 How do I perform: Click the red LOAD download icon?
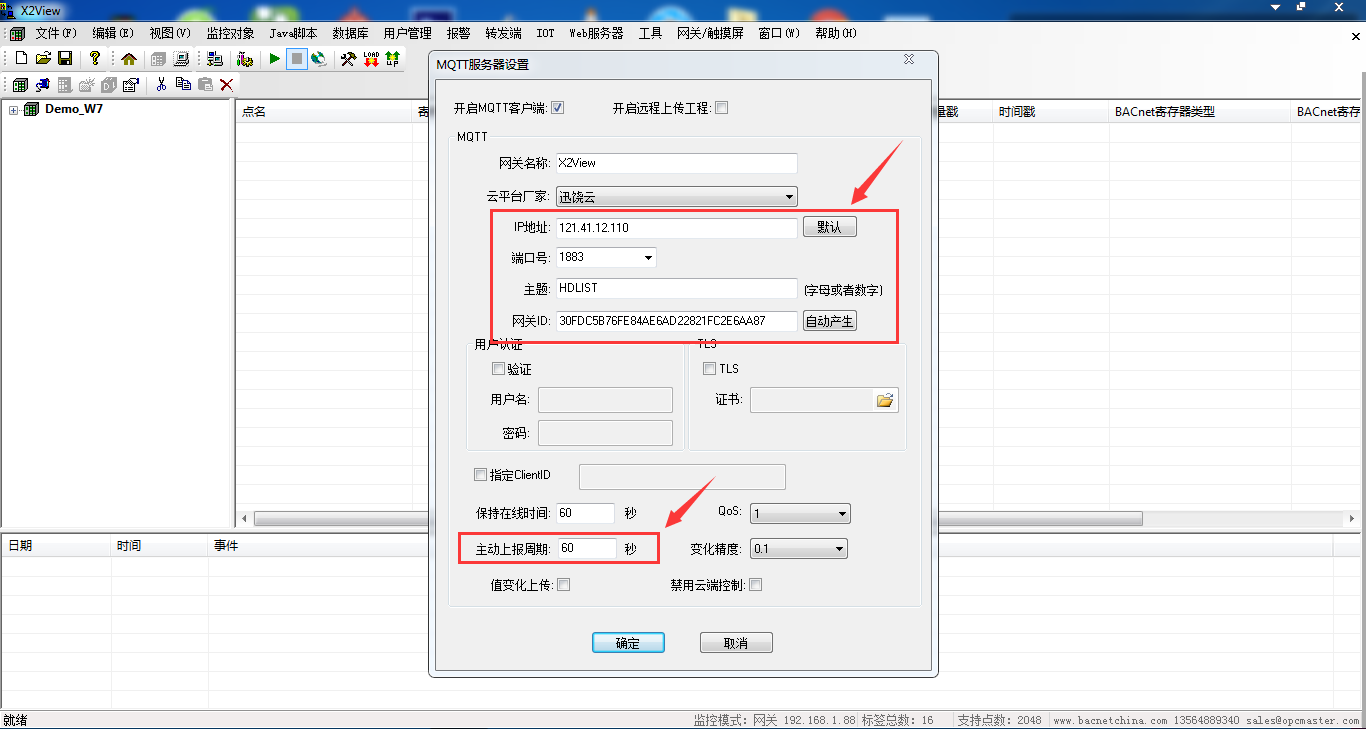tap(371, 59)
